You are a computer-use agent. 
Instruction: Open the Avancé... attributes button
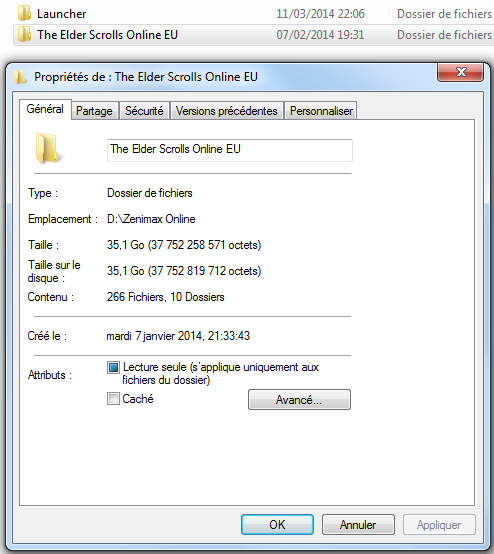(x=299, y=400)
